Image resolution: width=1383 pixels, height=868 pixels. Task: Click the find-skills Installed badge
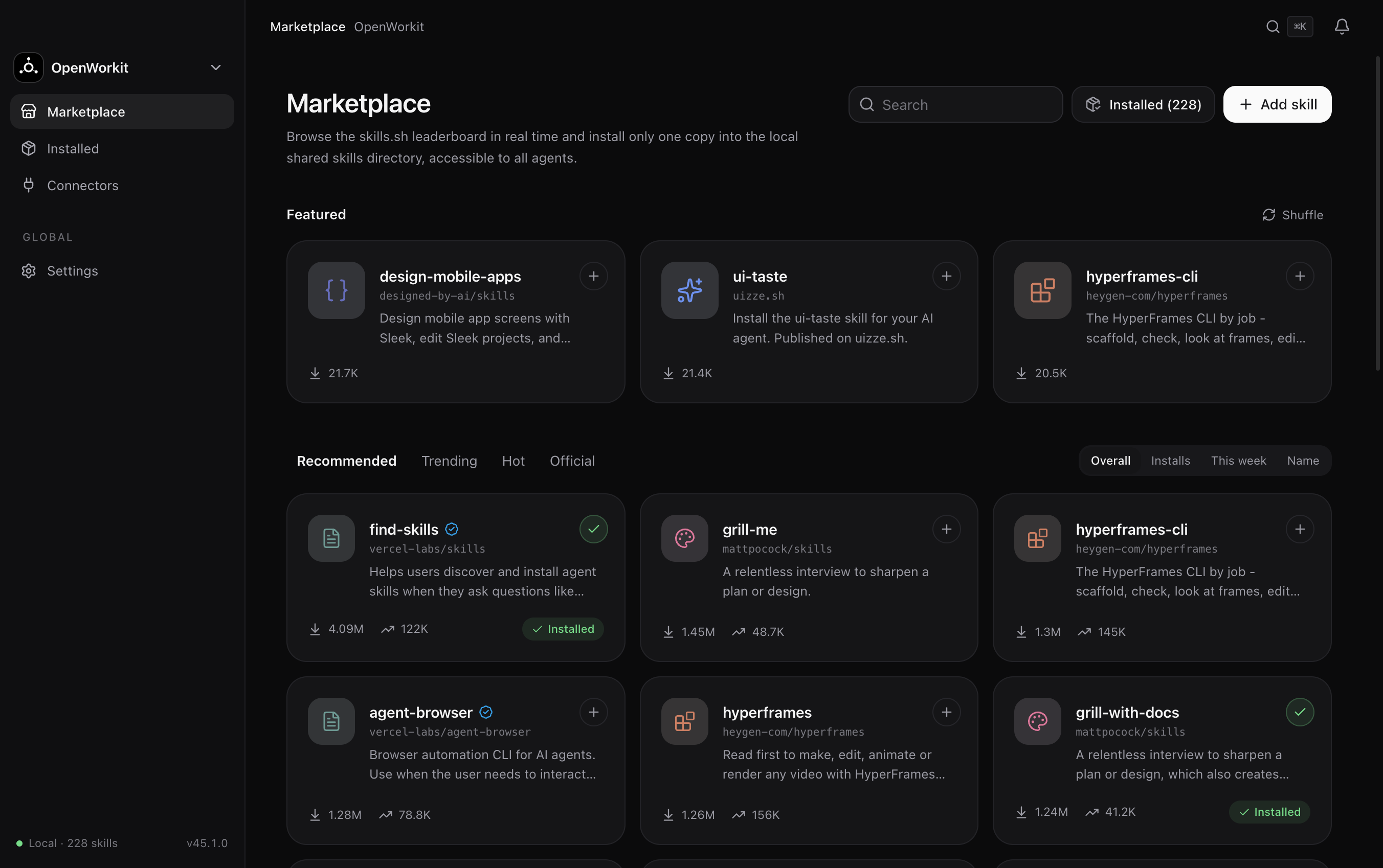coord(562,629)
